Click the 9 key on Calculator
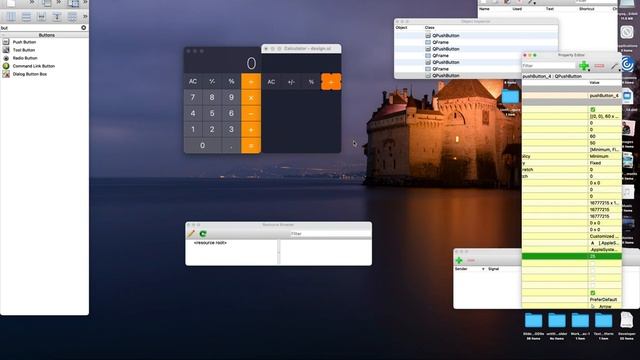This screenshot has height=360, width=640. [x=231, y=98]
